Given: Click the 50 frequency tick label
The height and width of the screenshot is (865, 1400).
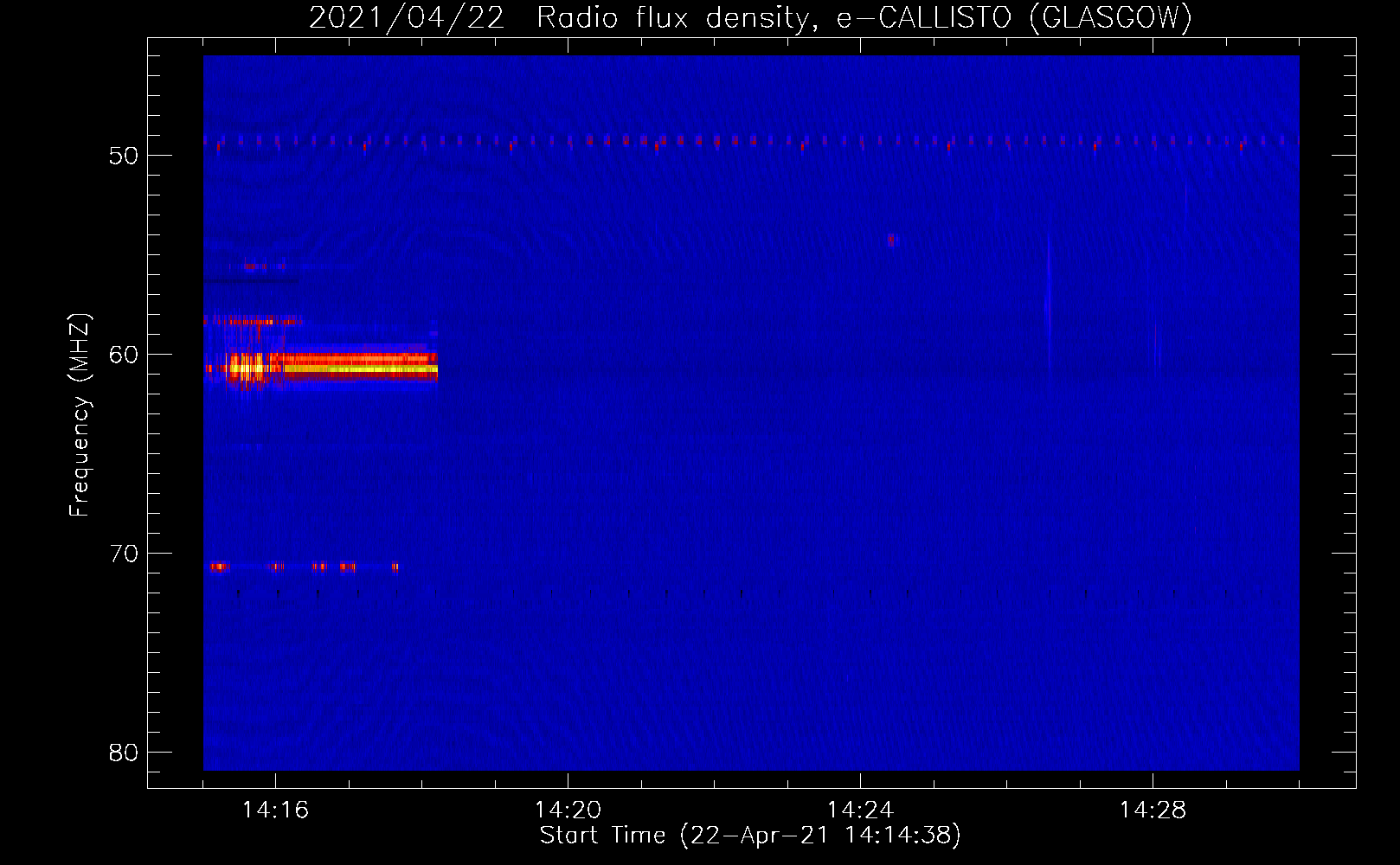Looking at the screenshot, I should click(124, 156).
